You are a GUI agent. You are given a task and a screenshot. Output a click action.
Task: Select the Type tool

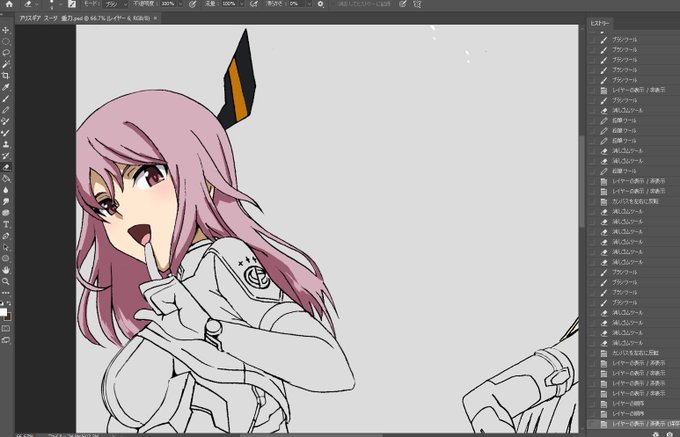click(6, 225)
